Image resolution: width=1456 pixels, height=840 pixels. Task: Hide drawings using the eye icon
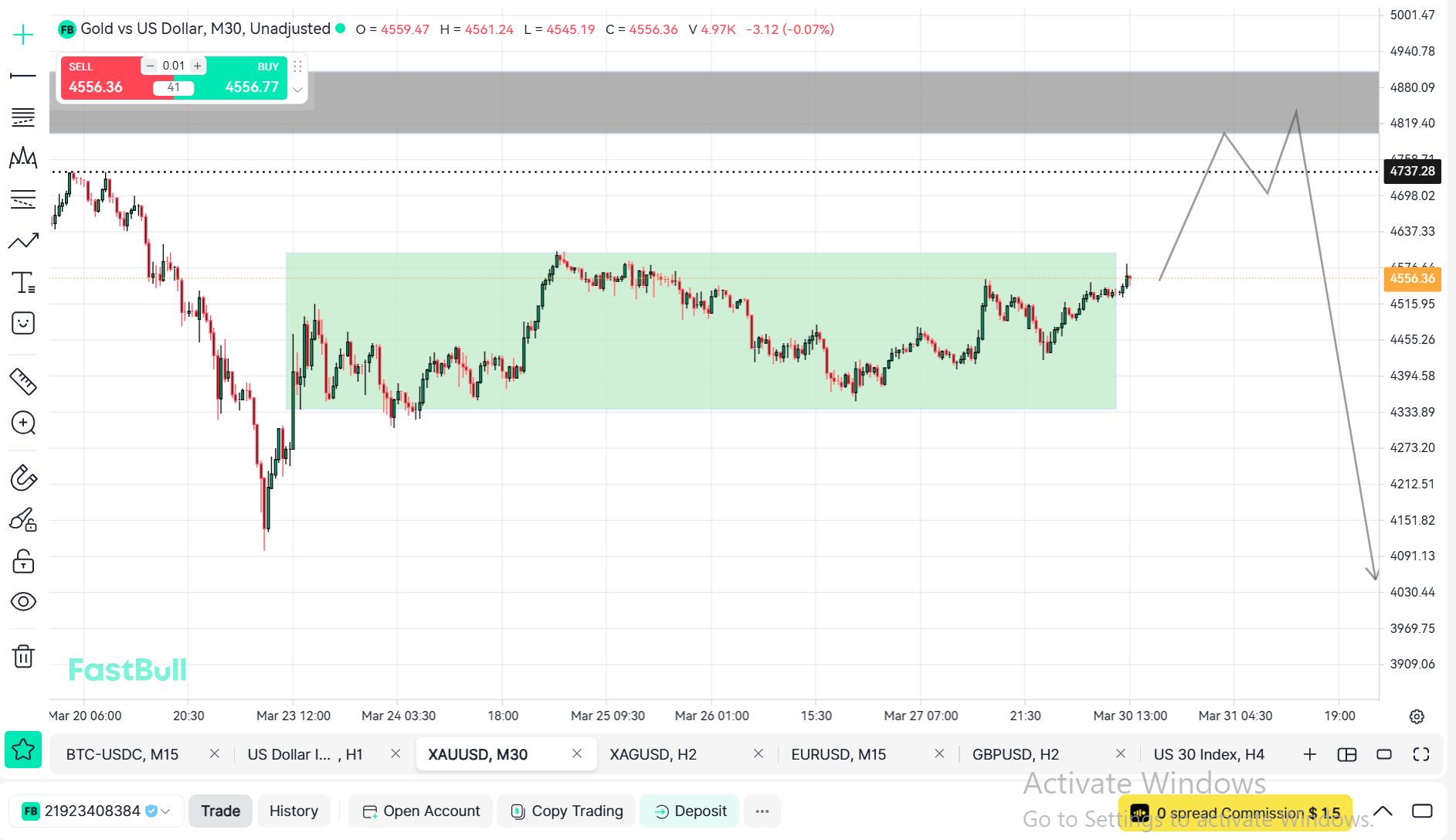click(23, 602)
